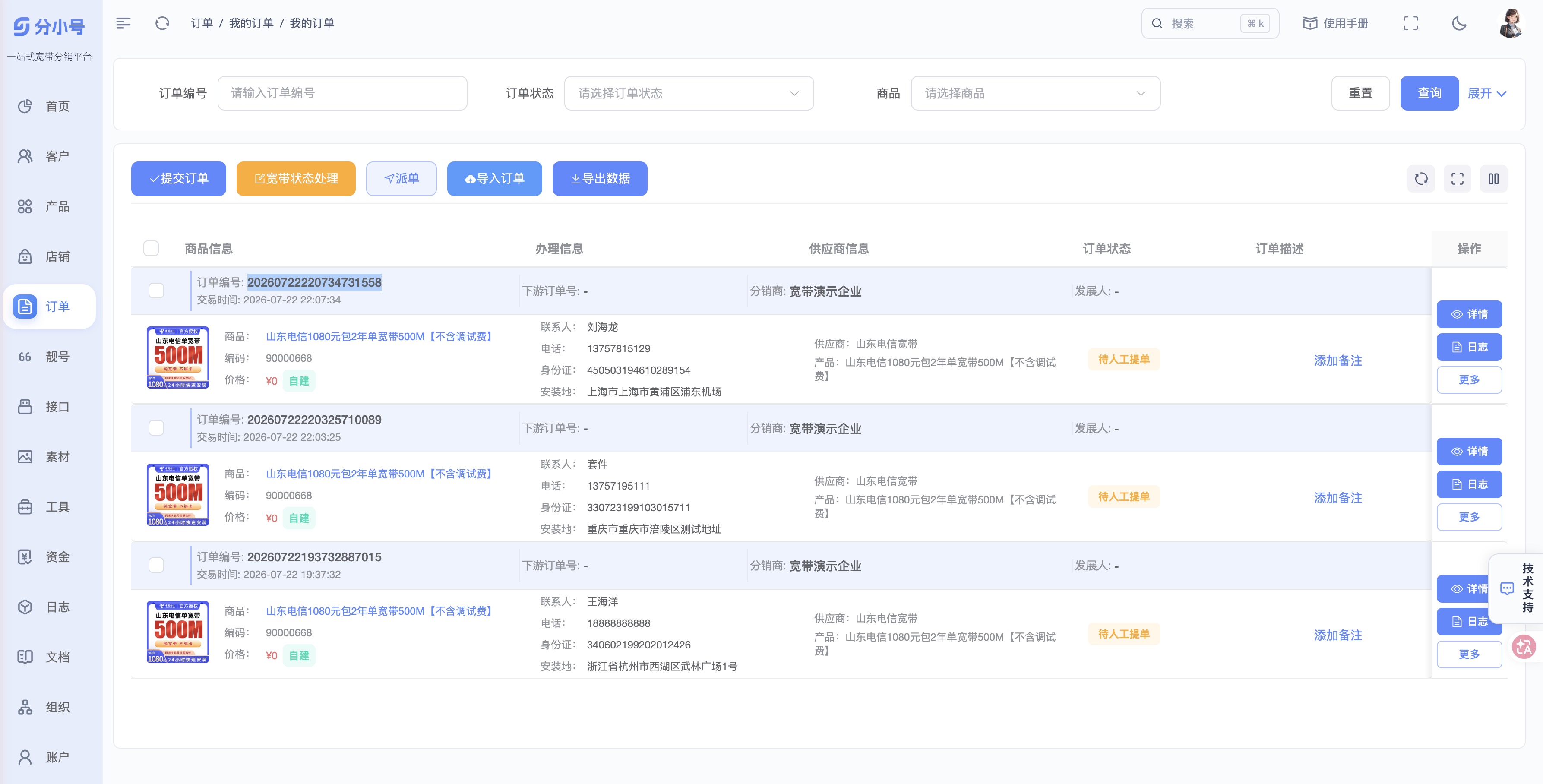Open the 使用手册 manual
This screenshot has height=784, width=1543.
(x=1336, y=23)
